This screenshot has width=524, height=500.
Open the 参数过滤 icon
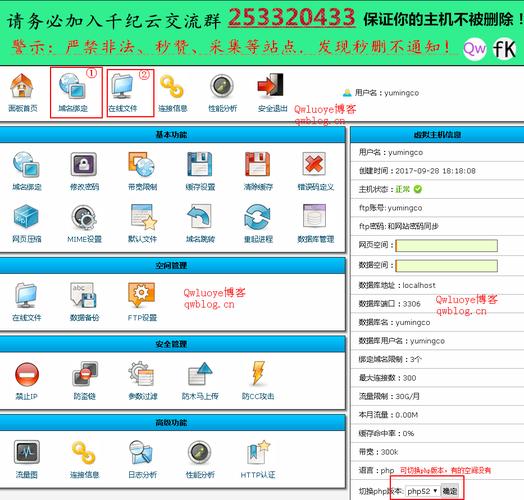141,374
